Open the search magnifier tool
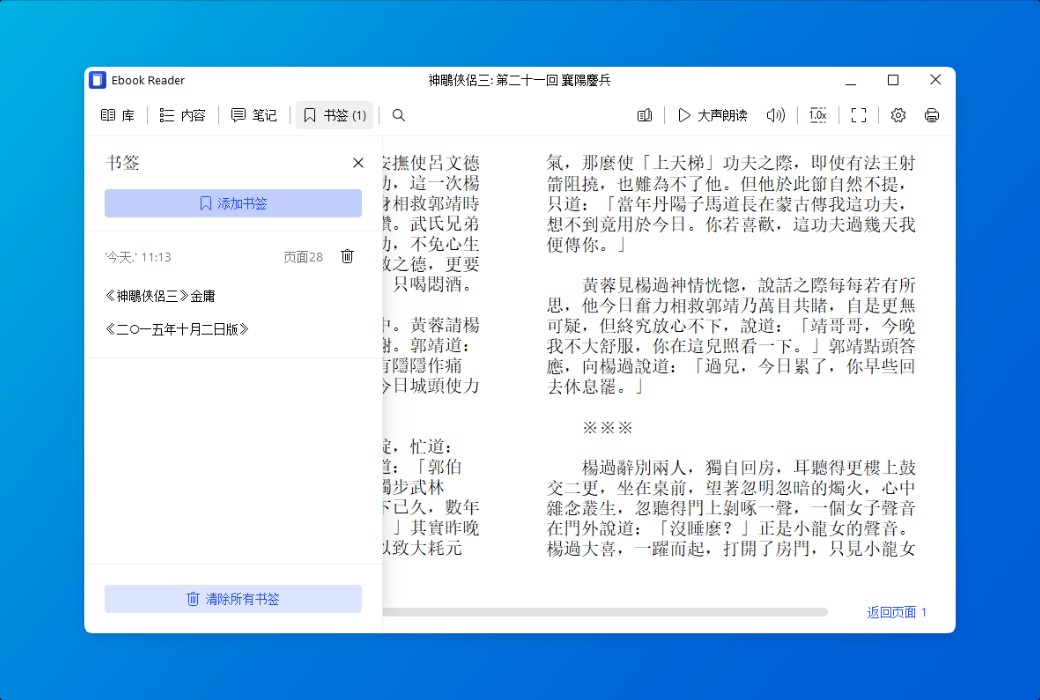The image size is (1040, 700). 398,115
